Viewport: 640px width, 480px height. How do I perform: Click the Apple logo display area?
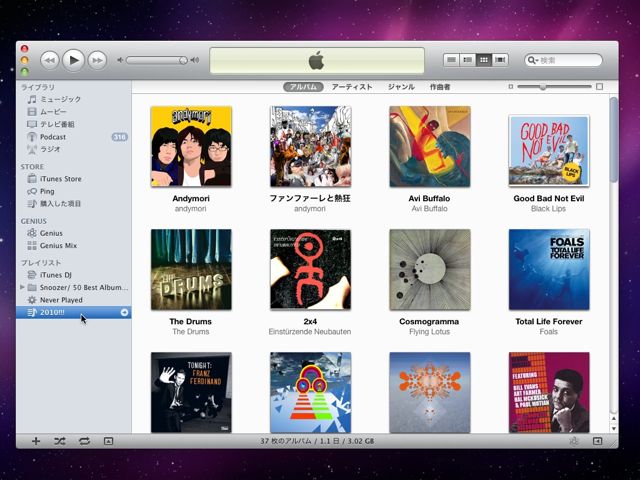point(317,60)
